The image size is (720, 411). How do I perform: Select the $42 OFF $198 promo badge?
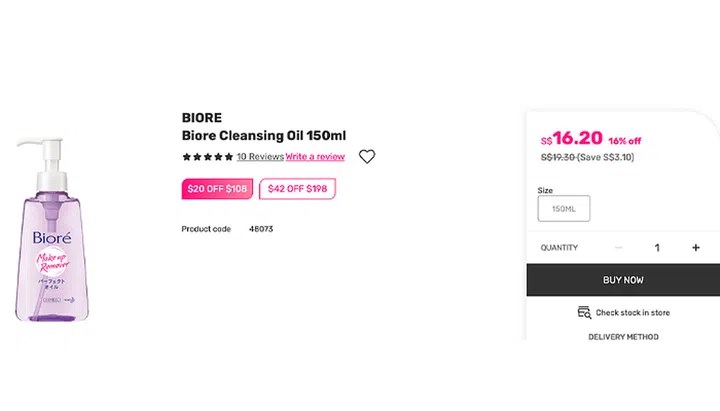click(x=298, y=189)
